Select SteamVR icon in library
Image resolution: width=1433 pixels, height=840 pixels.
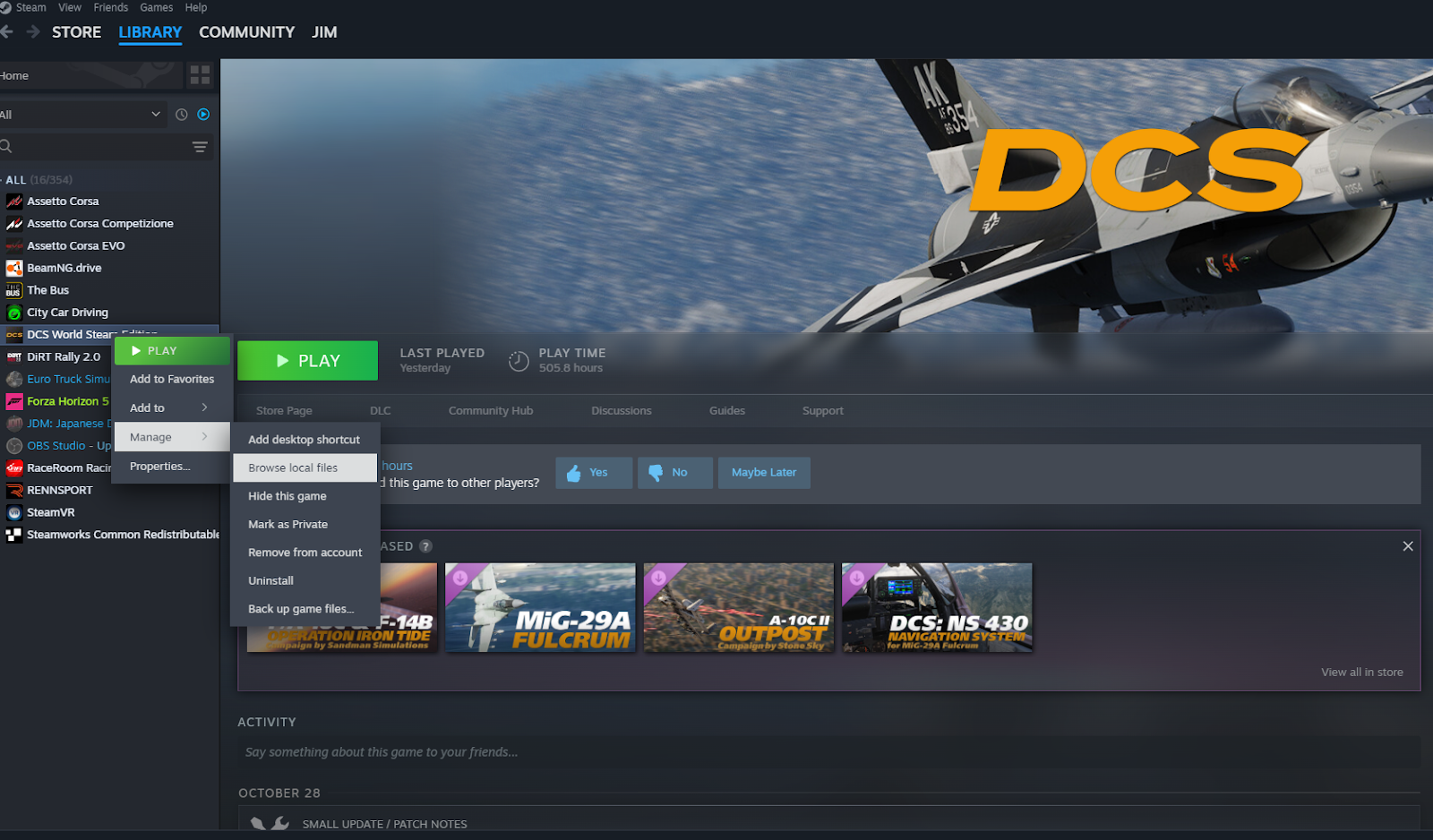14,512
